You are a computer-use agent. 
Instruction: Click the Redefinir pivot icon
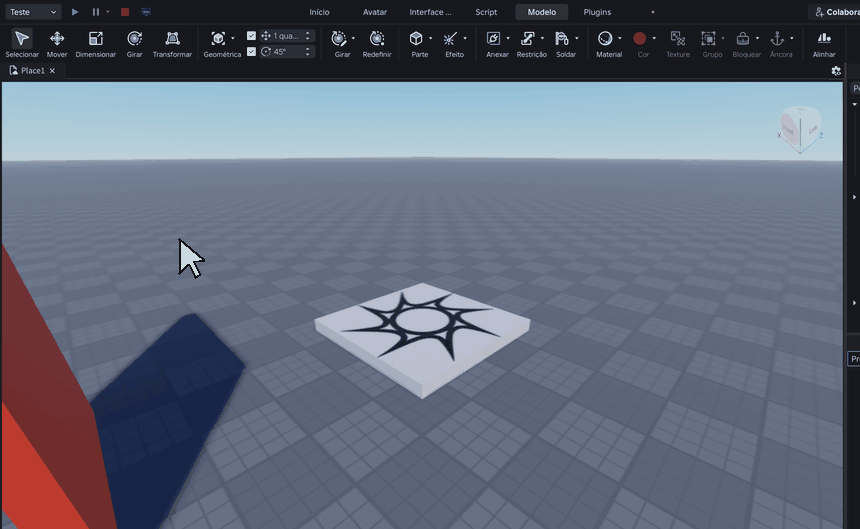tap(377, 38)
